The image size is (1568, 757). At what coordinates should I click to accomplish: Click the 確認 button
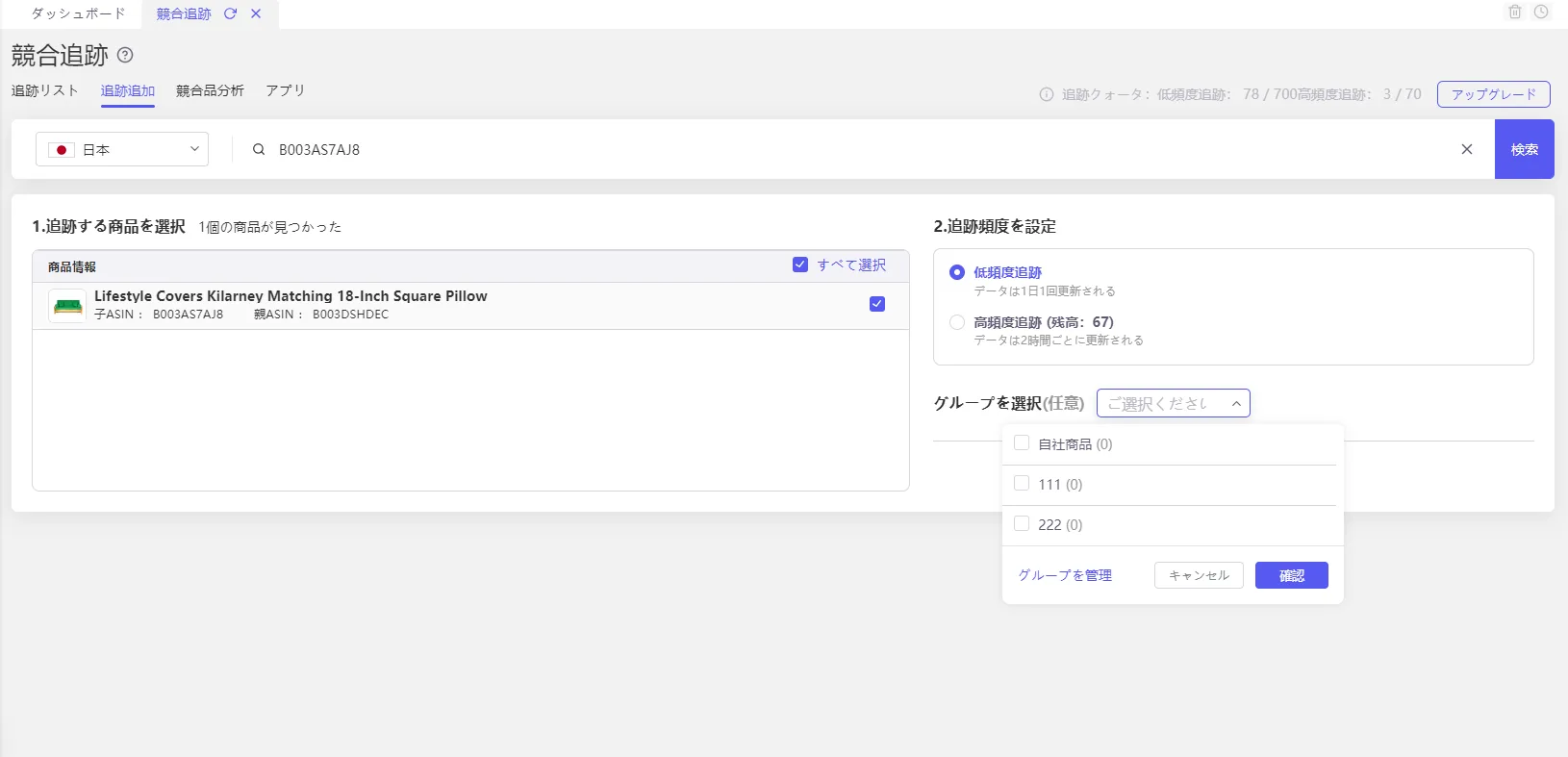(1292, 575)
